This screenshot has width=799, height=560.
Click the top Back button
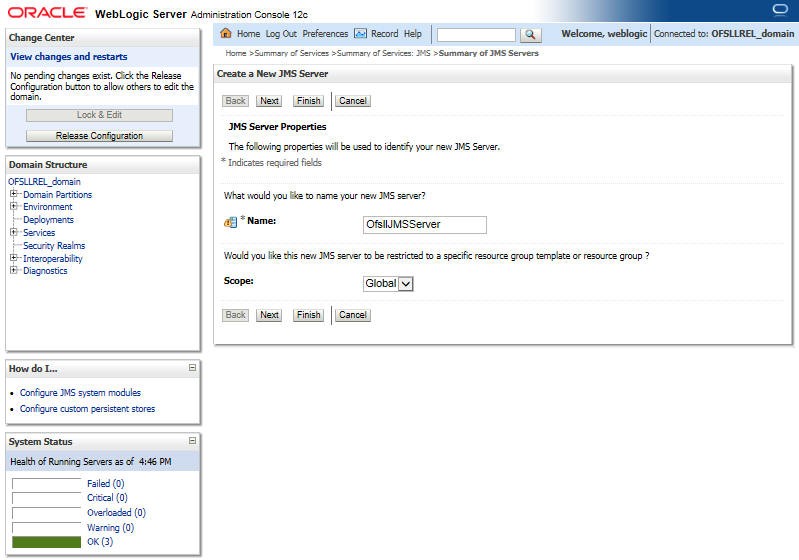click(235, 101)
